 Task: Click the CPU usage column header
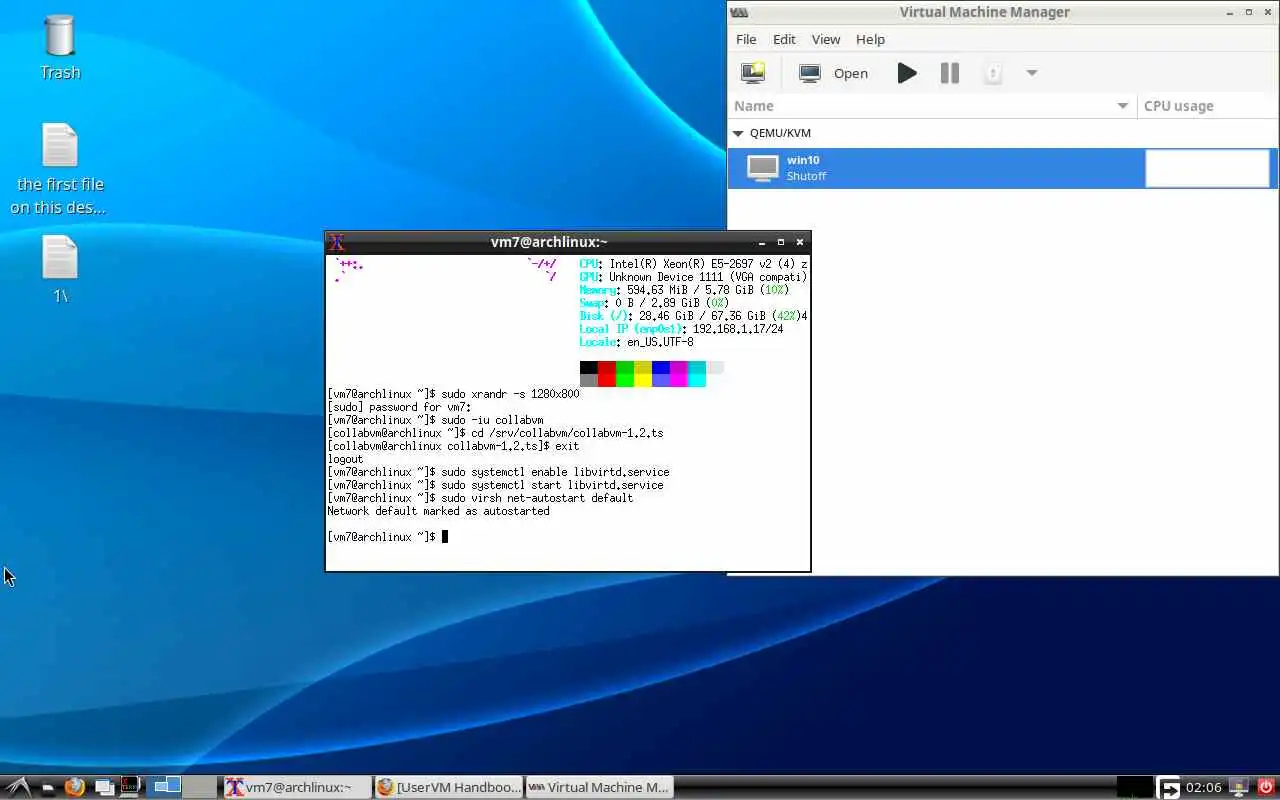click(1208, 106)
